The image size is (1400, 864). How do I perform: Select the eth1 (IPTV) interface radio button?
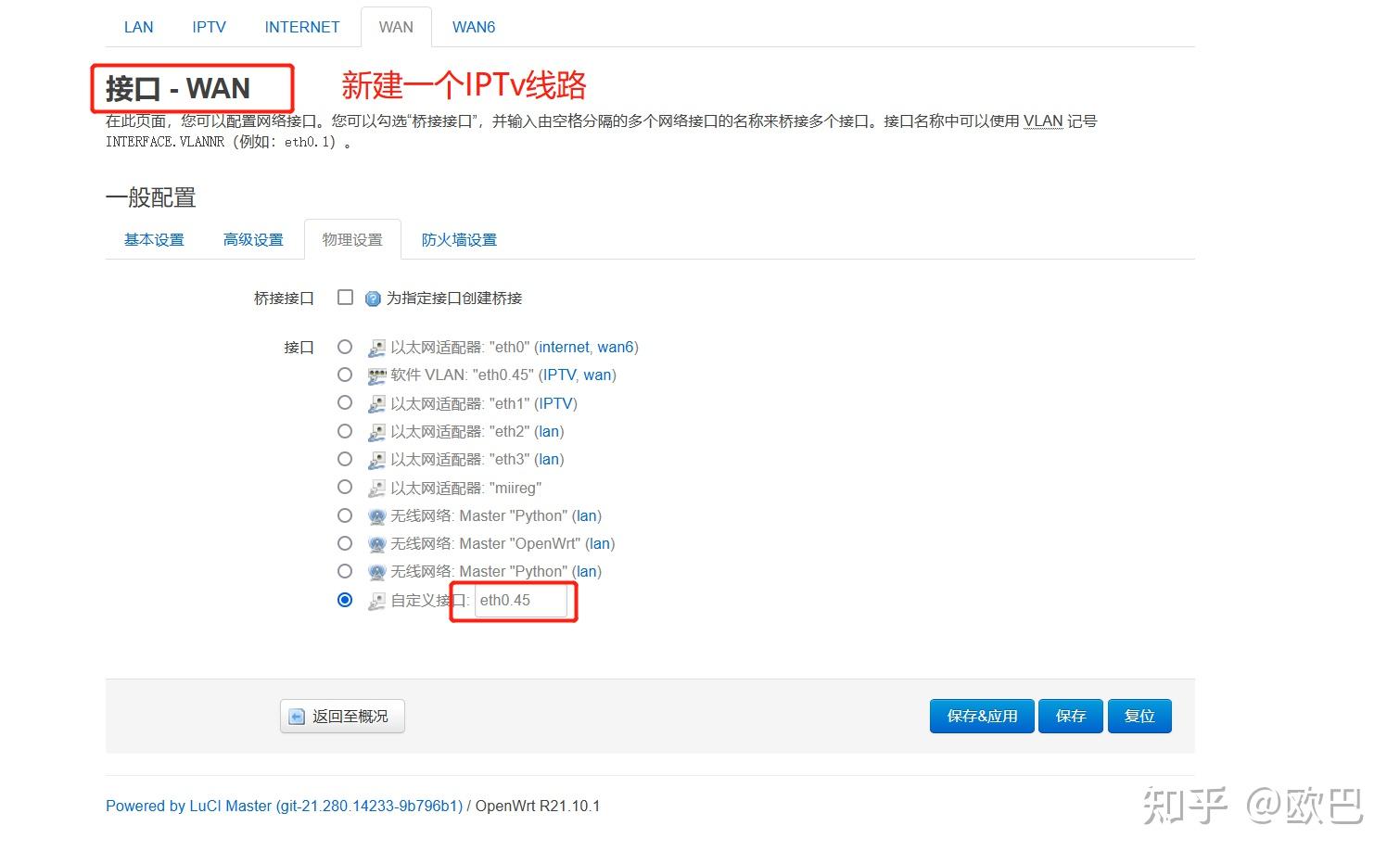pyautogui.click(x=345, y=402)
